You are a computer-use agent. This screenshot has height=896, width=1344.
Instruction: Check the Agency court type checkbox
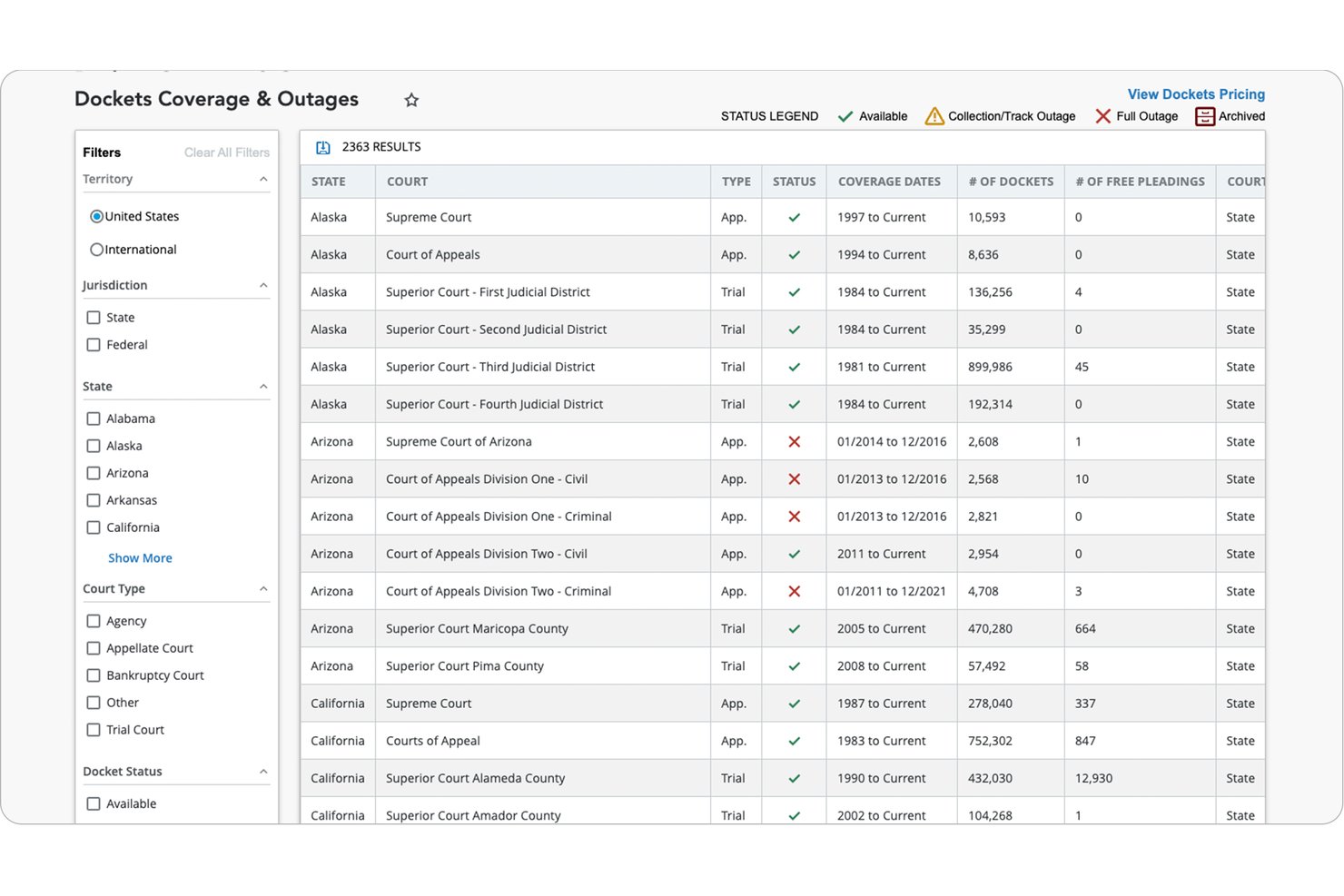point(93,621)
